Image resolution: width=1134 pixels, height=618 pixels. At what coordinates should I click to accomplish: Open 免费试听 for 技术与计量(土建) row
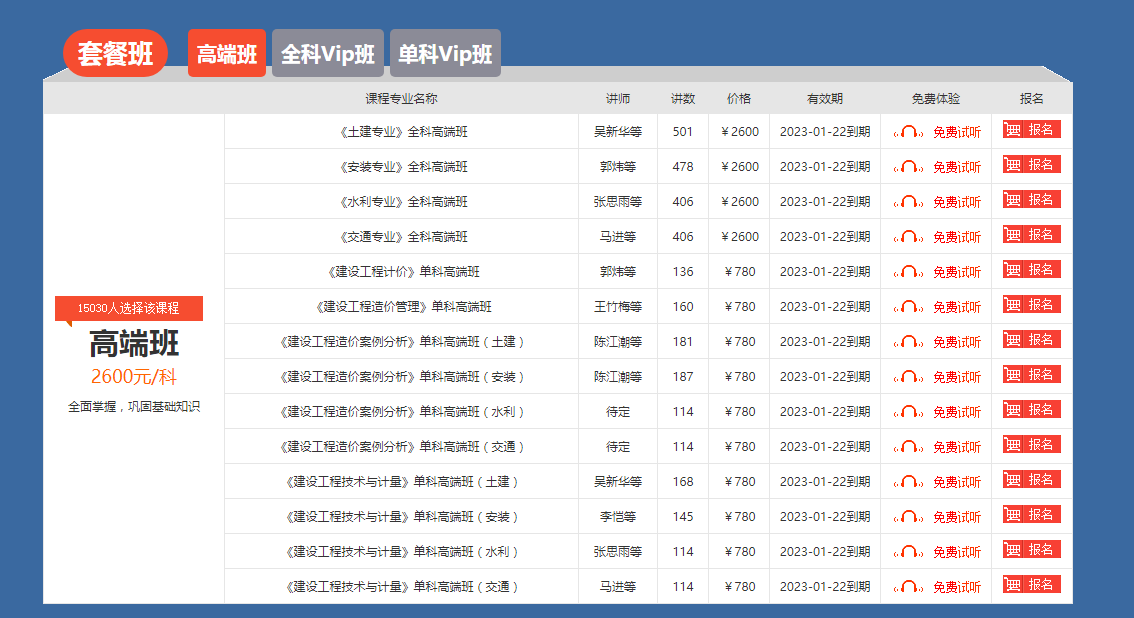(957, 483)
